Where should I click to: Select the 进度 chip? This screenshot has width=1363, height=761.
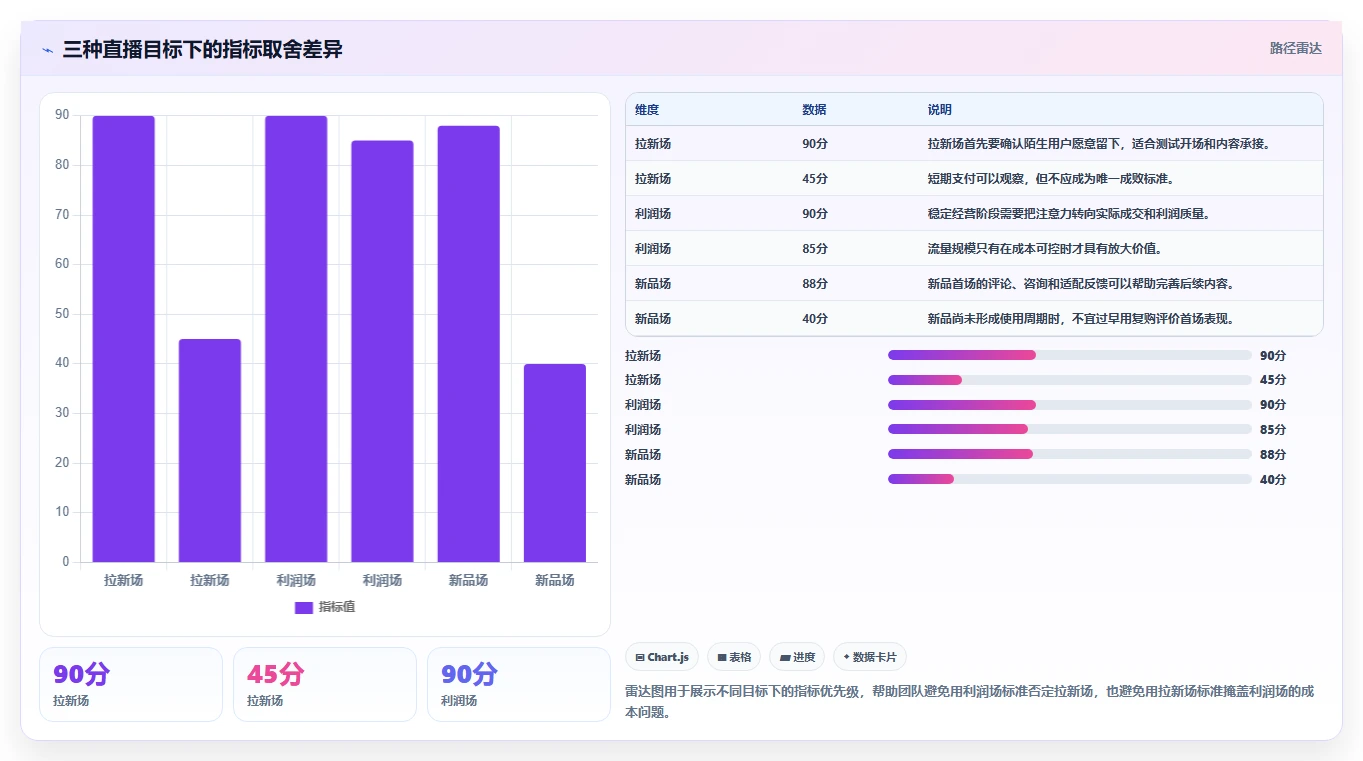797,657
